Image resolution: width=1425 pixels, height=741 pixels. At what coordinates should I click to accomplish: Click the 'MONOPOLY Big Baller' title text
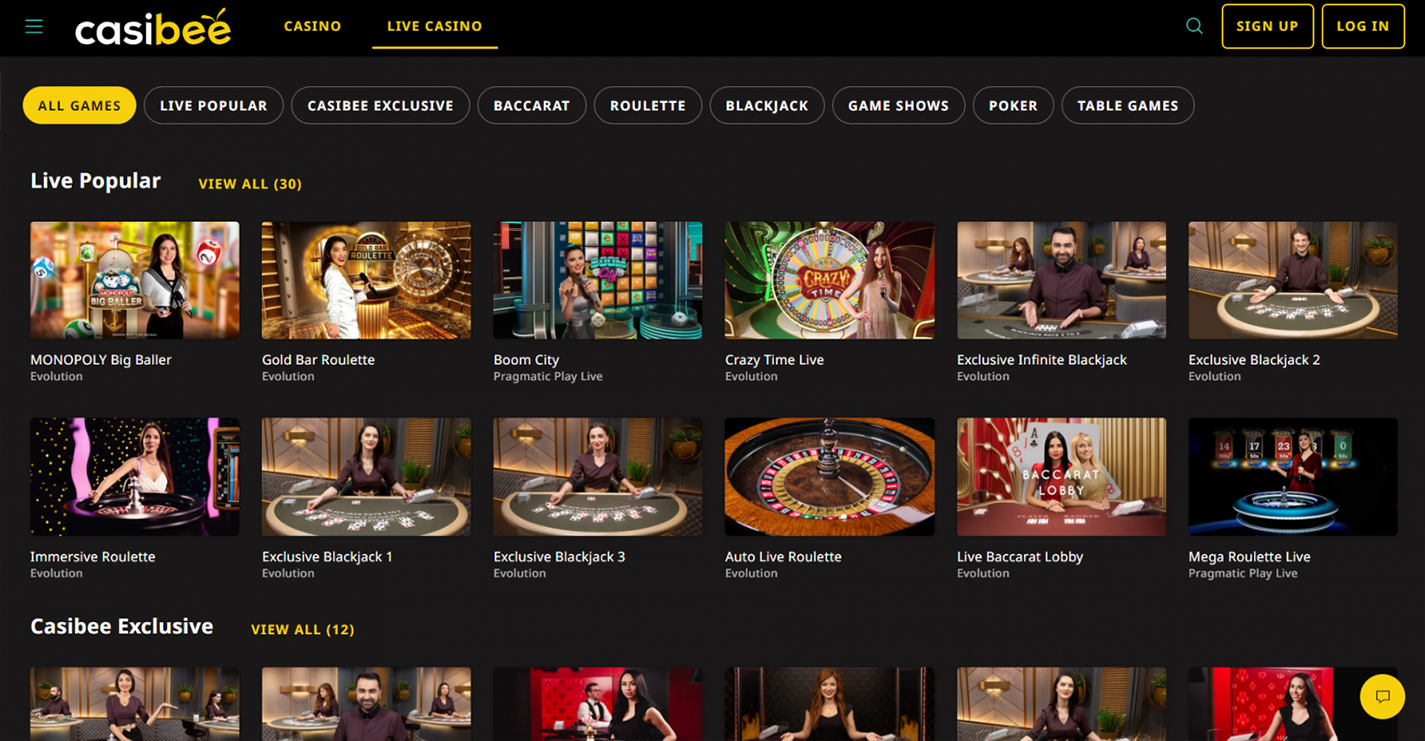[x=101, y=360]
